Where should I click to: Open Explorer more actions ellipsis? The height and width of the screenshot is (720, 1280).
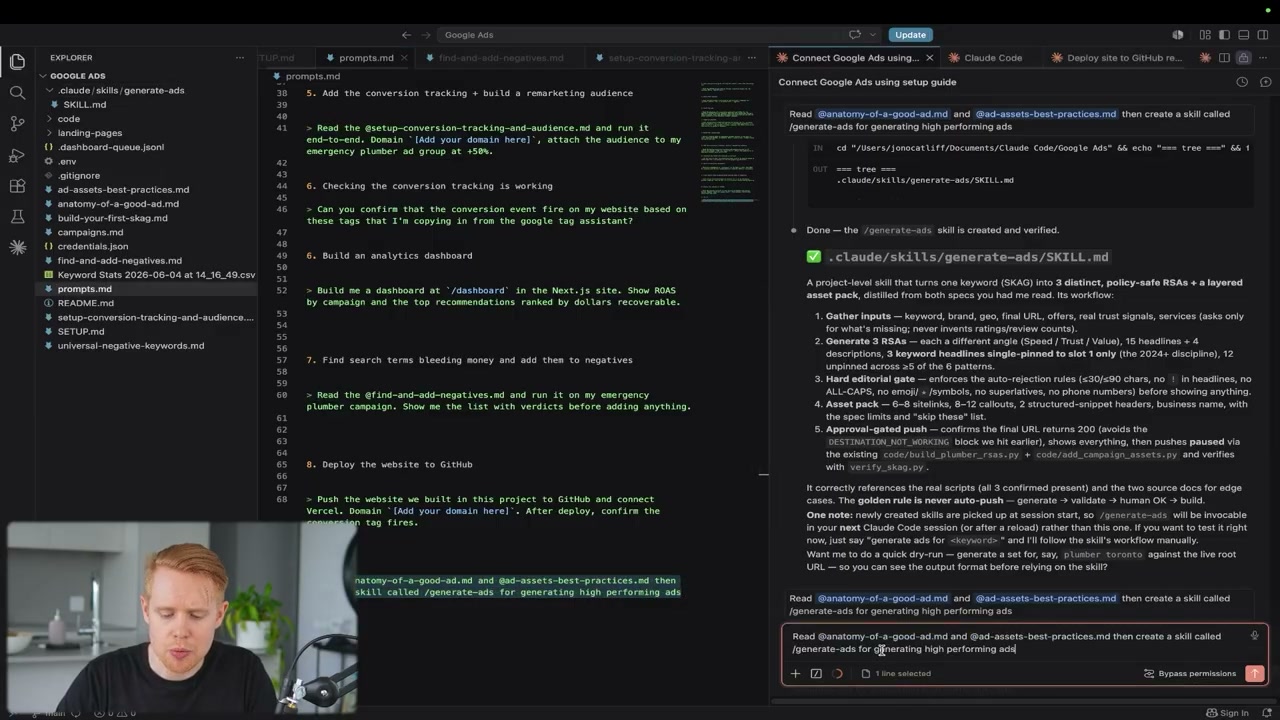click(x=239, y=58)
